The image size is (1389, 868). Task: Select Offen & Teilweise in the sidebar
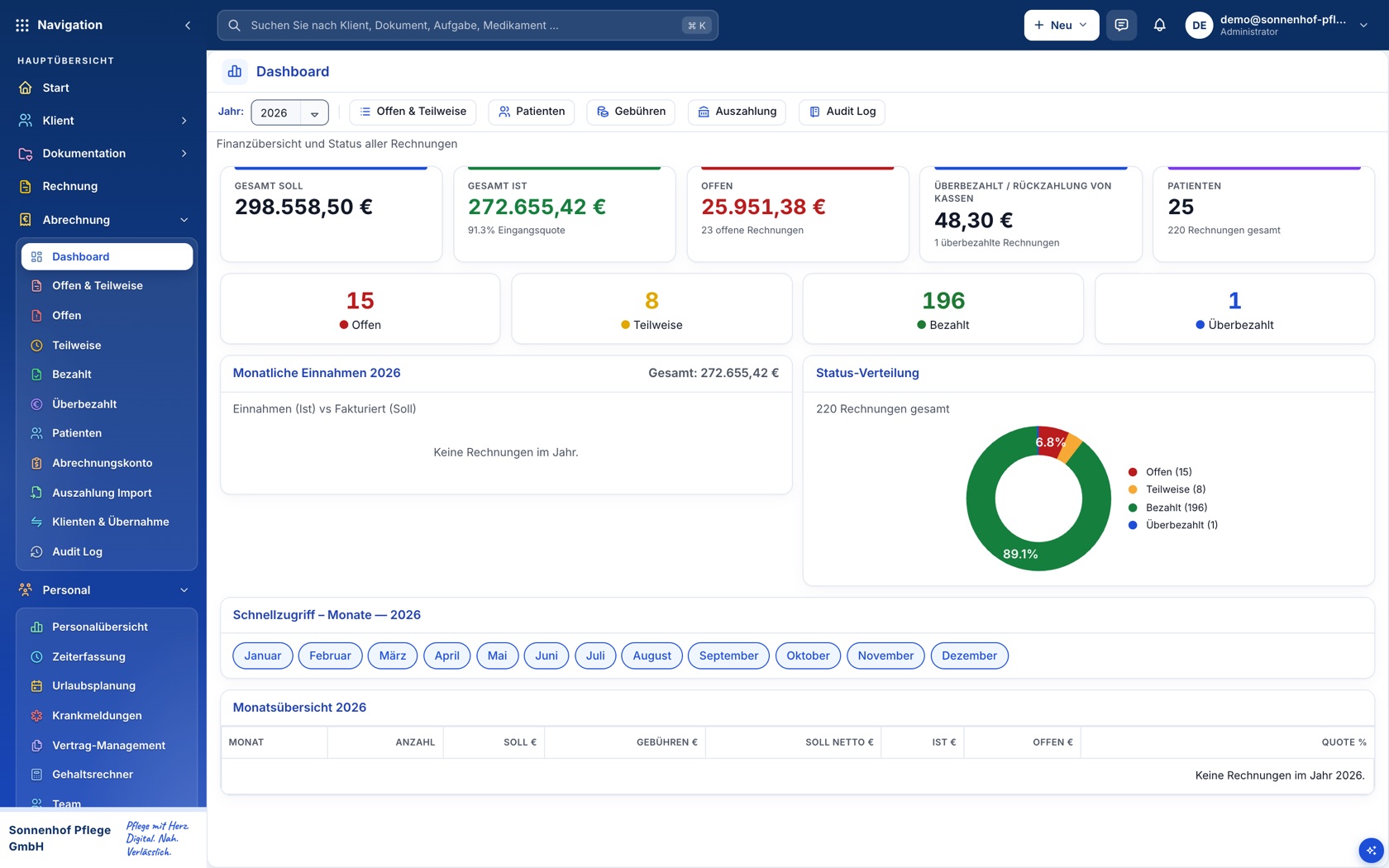(x=107, y=286)
